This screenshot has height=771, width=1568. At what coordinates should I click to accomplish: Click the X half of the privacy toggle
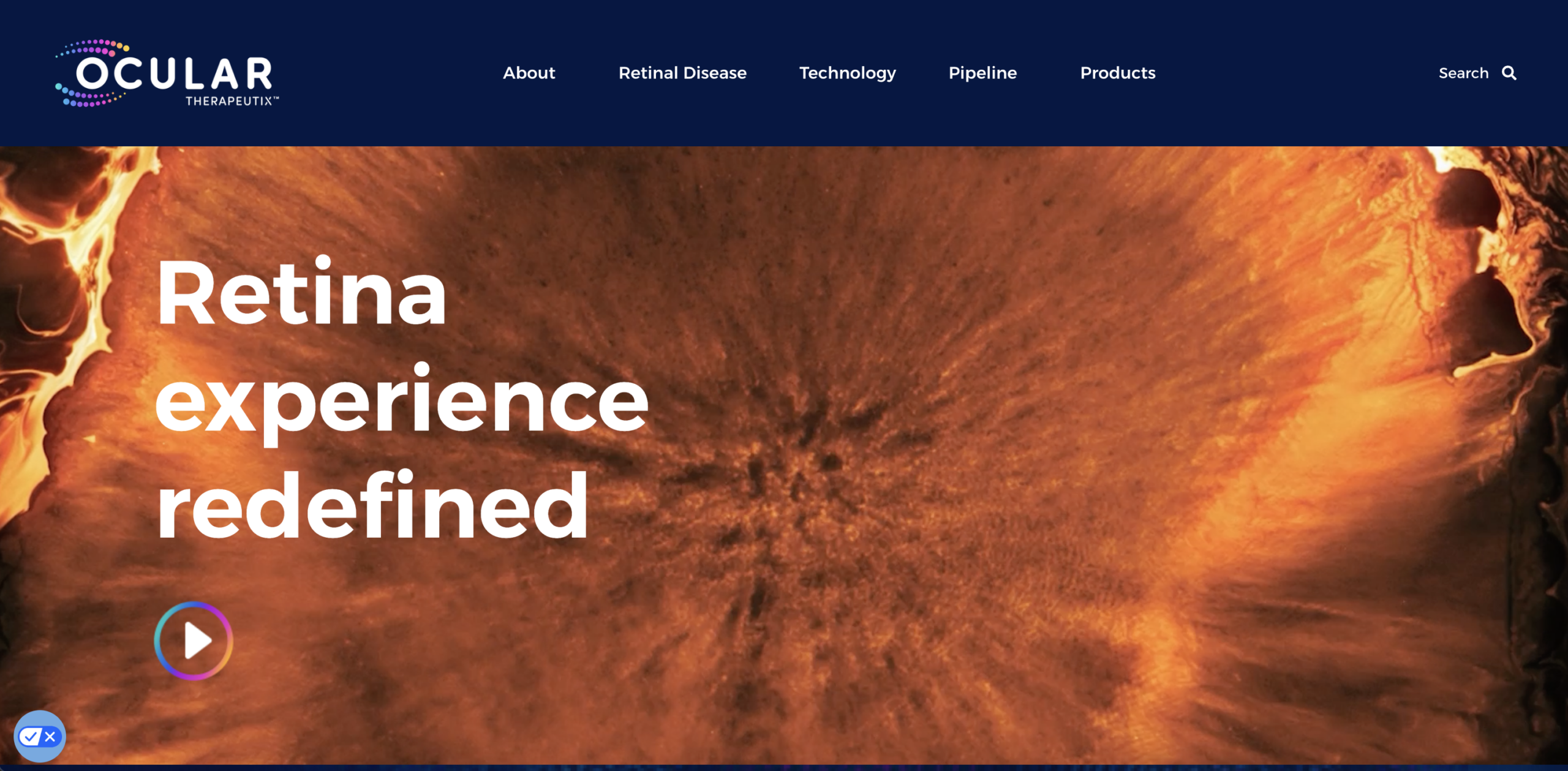[x=50, y=736]
